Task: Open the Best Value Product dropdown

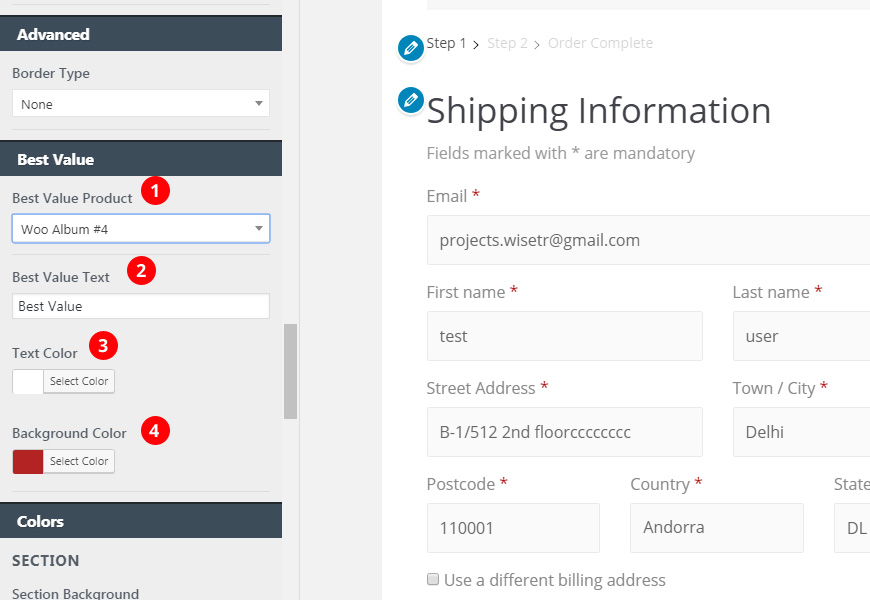Action: (x=141, y=229)
